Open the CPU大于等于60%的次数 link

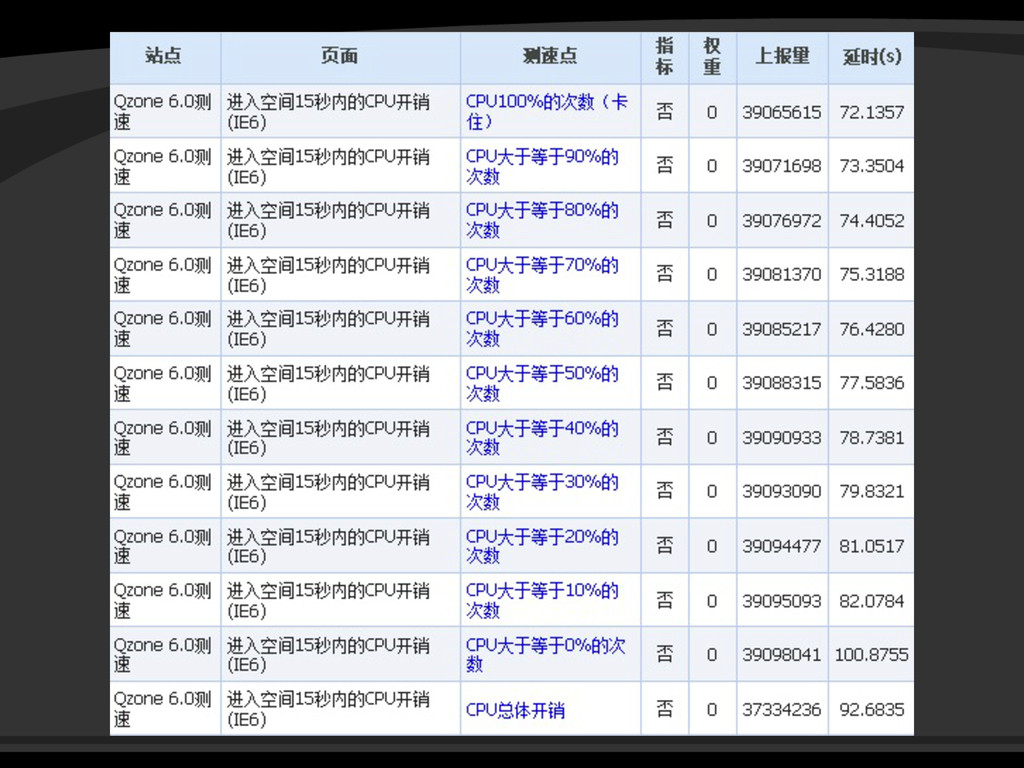point(542,328)
